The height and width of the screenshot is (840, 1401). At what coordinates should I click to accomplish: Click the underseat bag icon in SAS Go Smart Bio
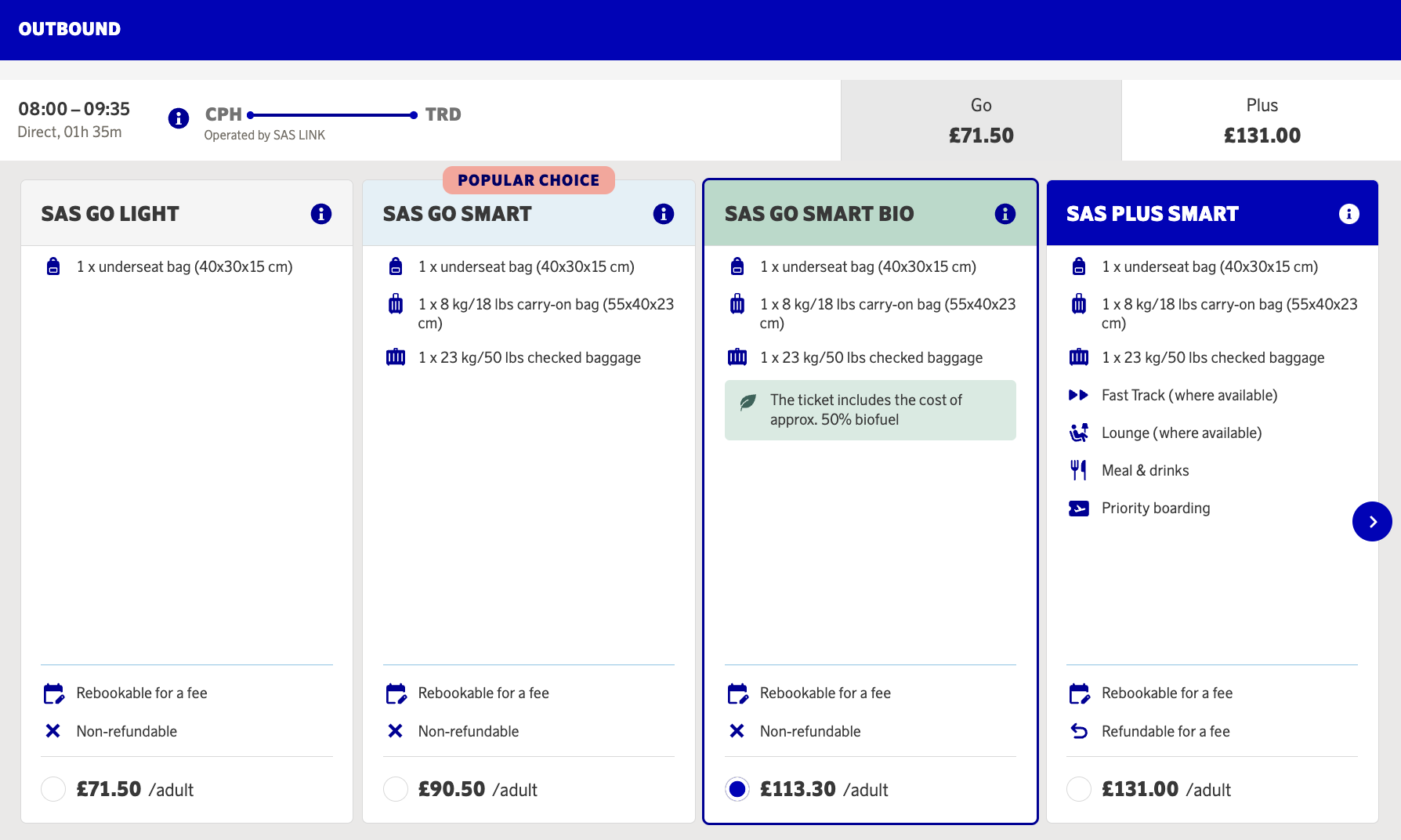737,266
